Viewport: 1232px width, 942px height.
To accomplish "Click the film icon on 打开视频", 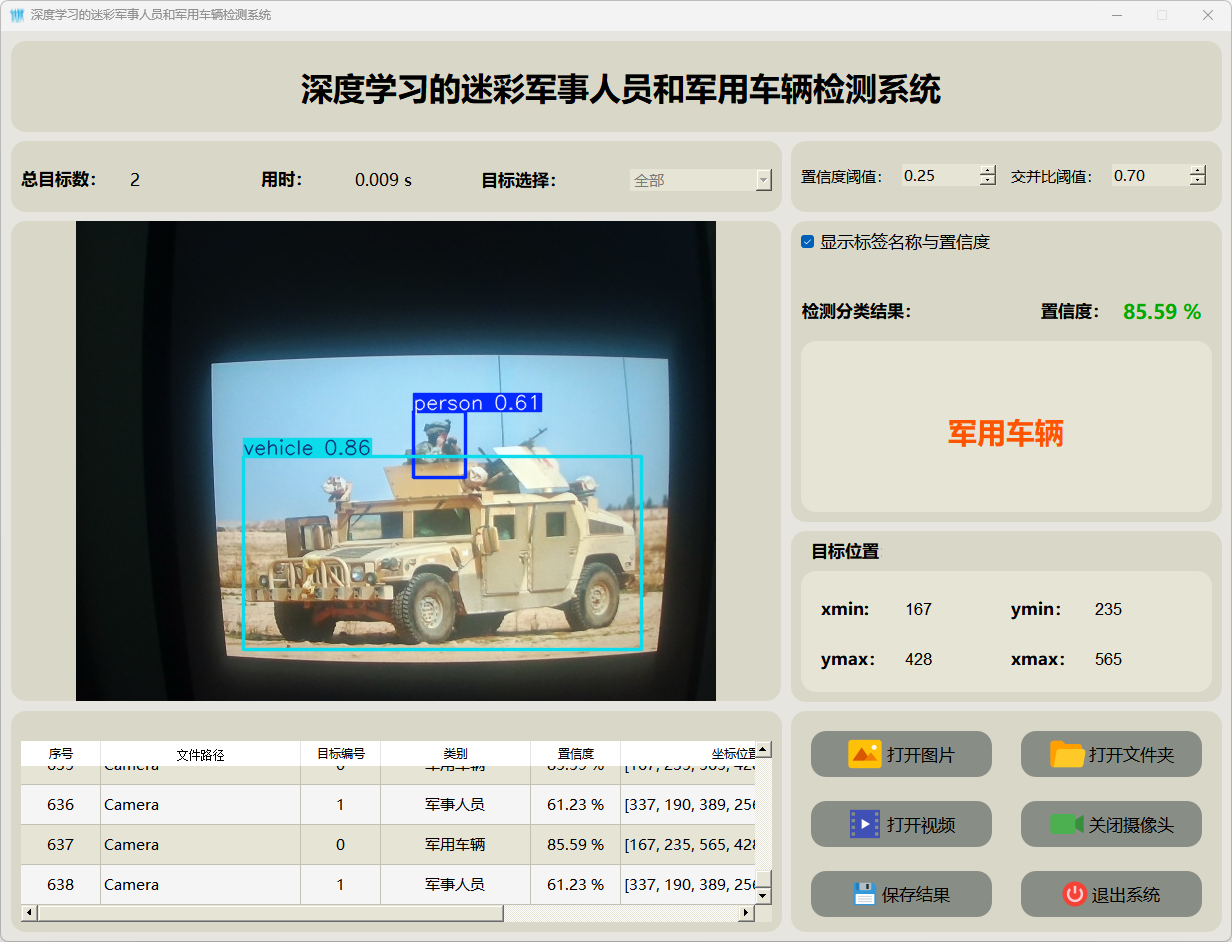I will pos(864,824).
